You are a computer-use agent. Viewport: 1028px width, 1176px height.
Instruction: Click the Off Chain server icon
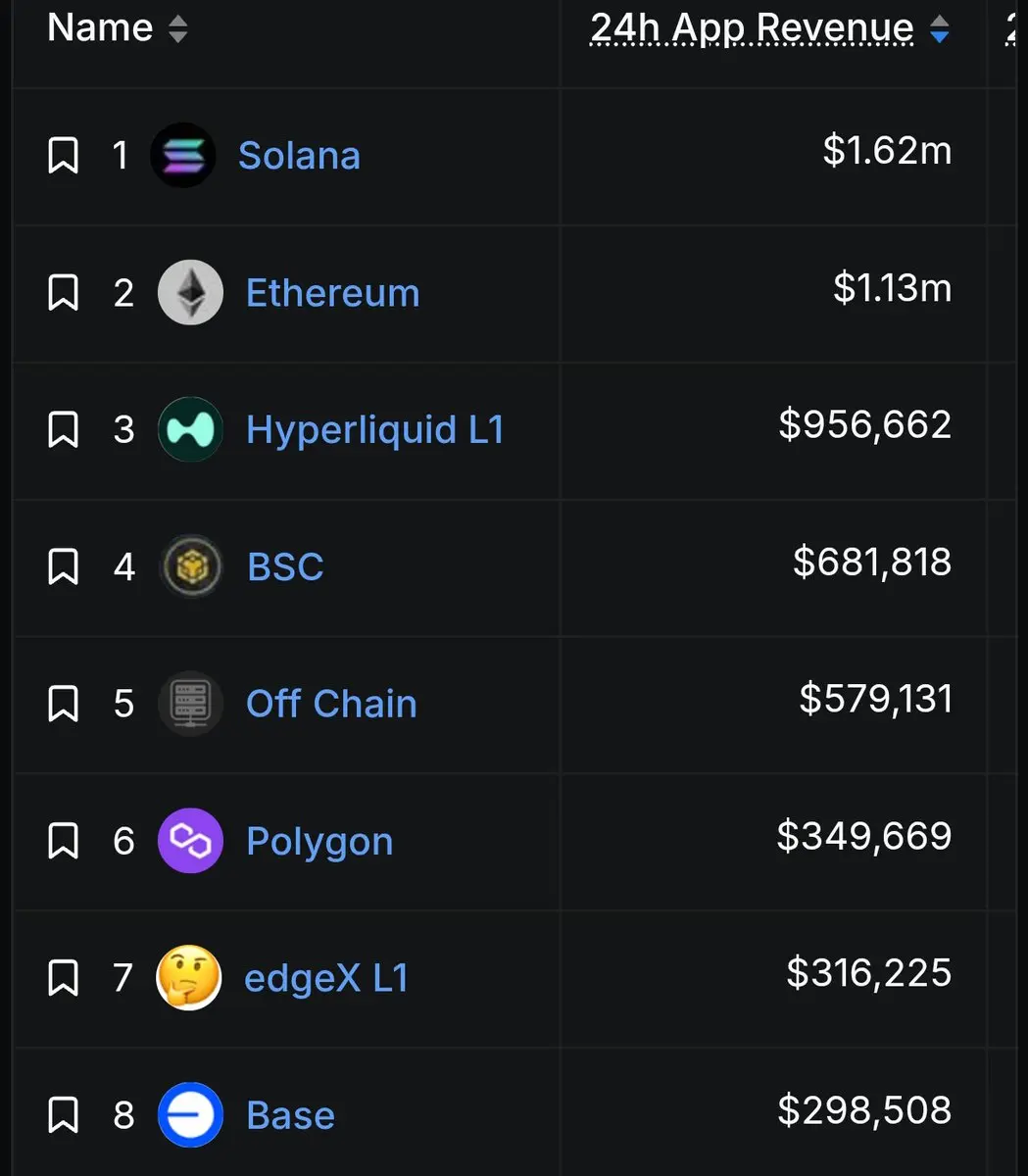tap(190, 704)
